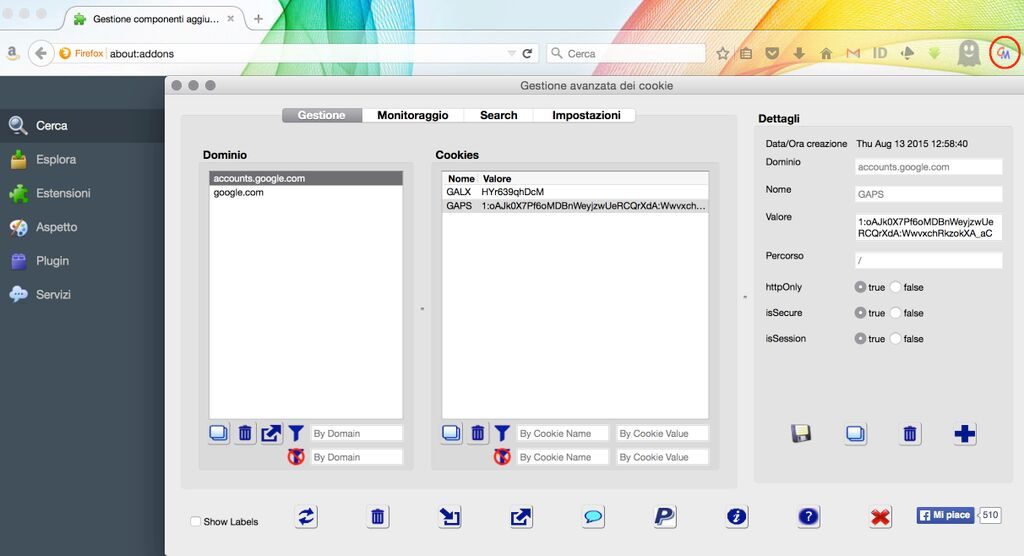1024x556 pixels.
Task: Click the Facebook Mi piace button
Action: (945, 515)
